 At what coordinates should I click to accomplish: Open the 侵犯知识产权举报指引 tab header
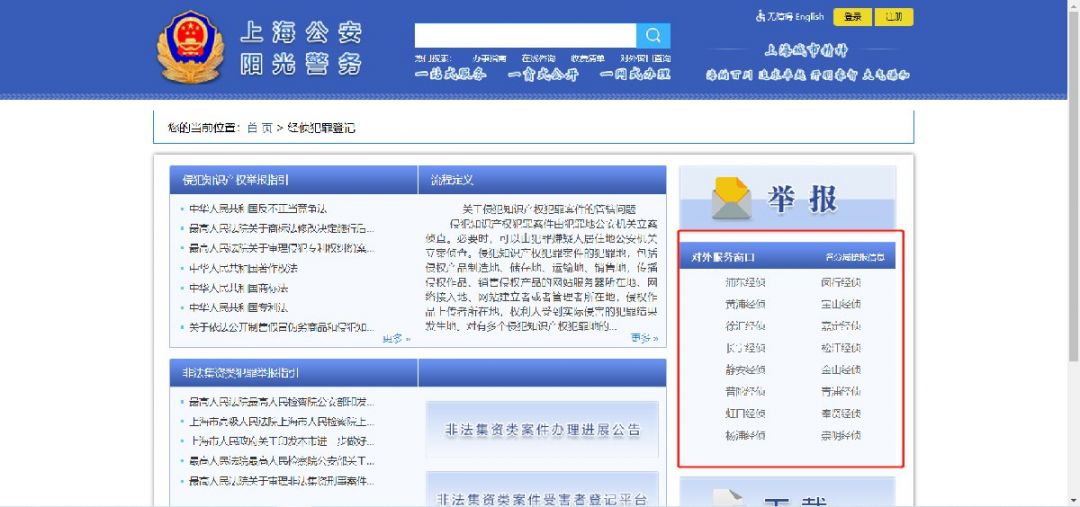click(235, 180)
